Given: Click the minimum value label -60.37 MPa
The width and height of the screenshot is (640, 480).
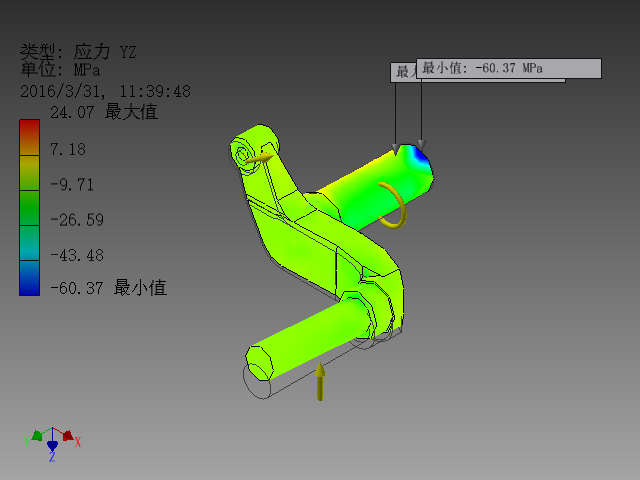Looking at the screenshot, I should click(x=509, y=68).
